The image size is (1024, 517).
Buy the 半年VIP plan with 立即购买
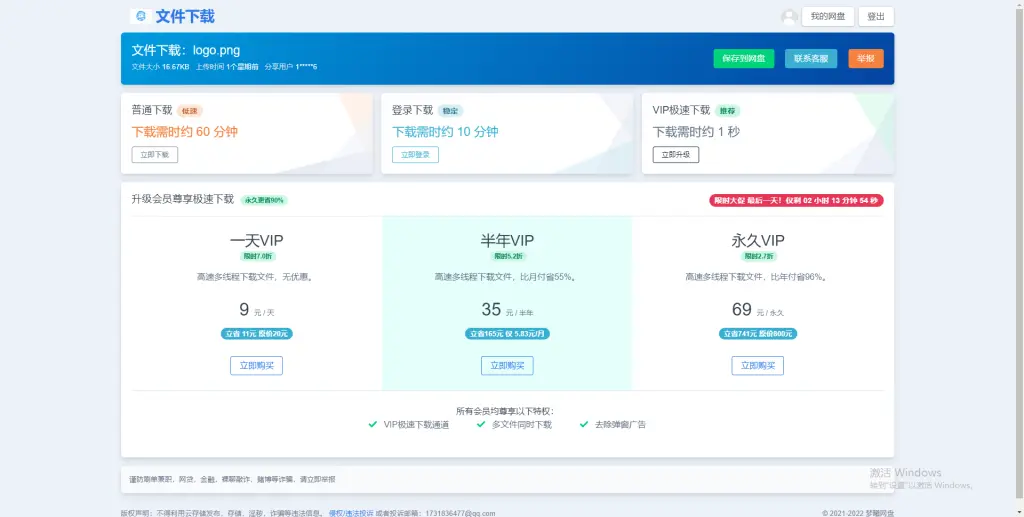(x=507, y=366)
